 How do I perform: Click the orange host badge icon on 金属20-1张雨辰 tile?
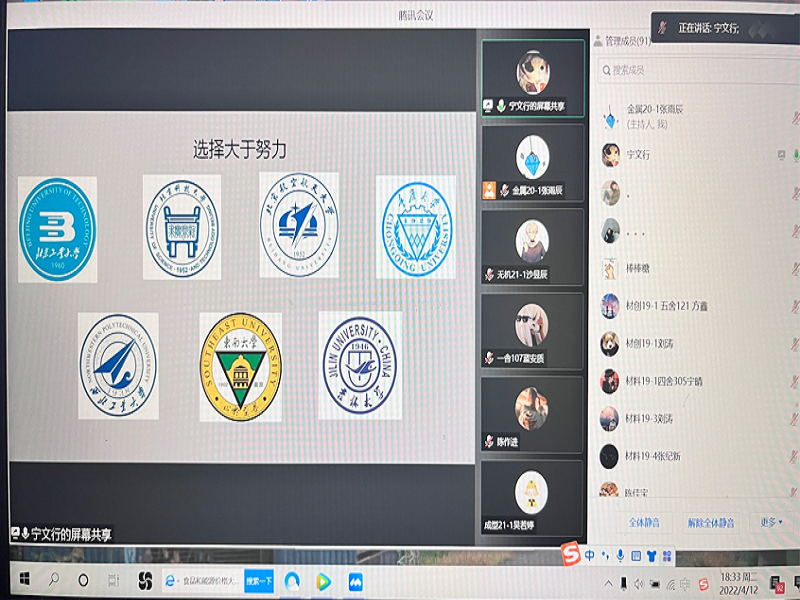tap(489, 190)
